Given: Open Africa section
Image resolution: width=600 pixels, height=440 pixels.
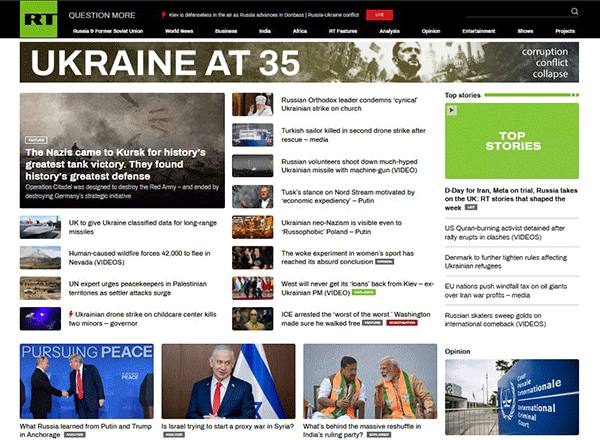Looking at the screenshot, I should pos(300,31).
